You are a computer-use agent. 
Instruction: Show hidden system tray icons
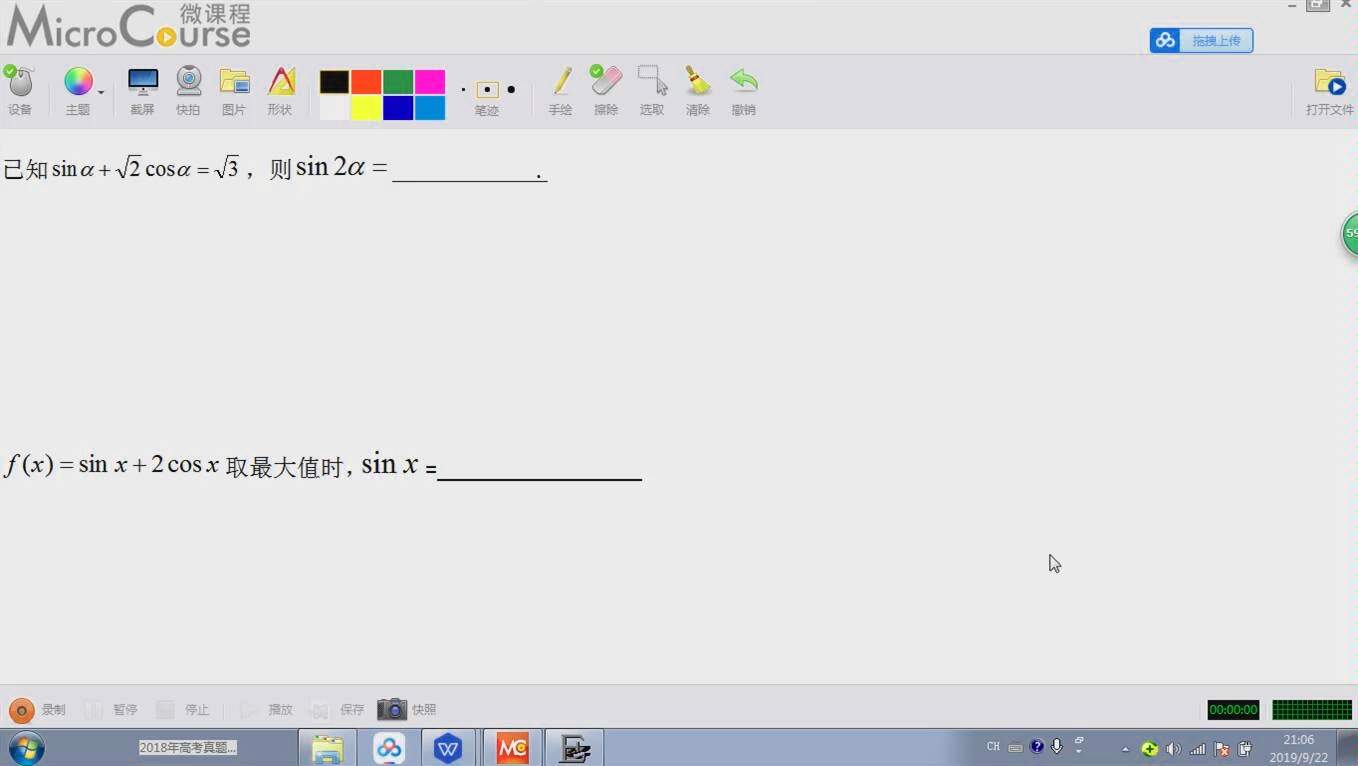tap(1125, 749)
